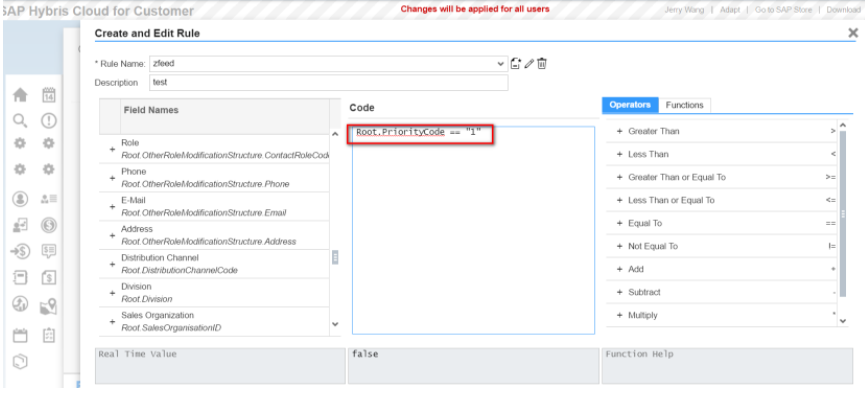Open the box package icon in sidebar

pyautogui.click(x=20, y=362)
